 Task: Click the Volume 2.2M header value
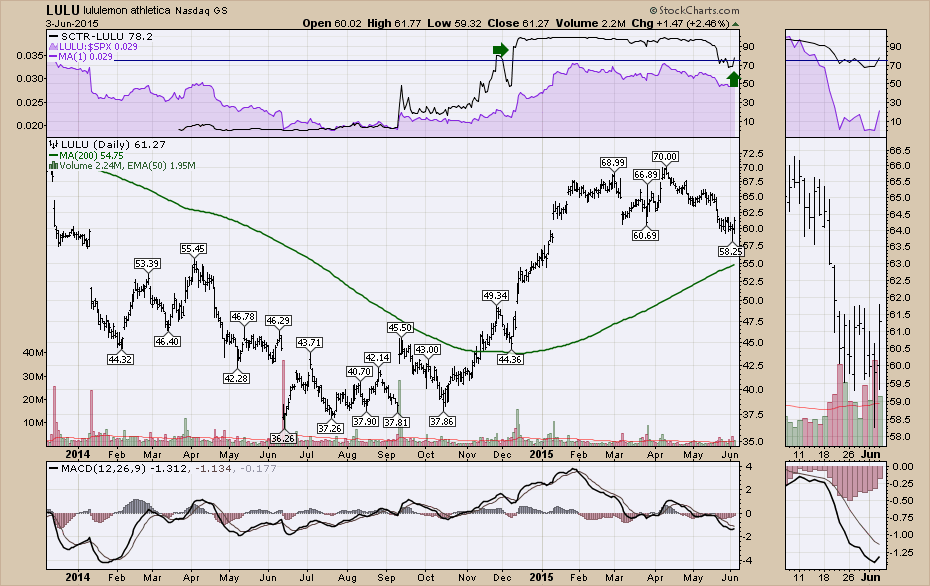(x=591, y=24)
